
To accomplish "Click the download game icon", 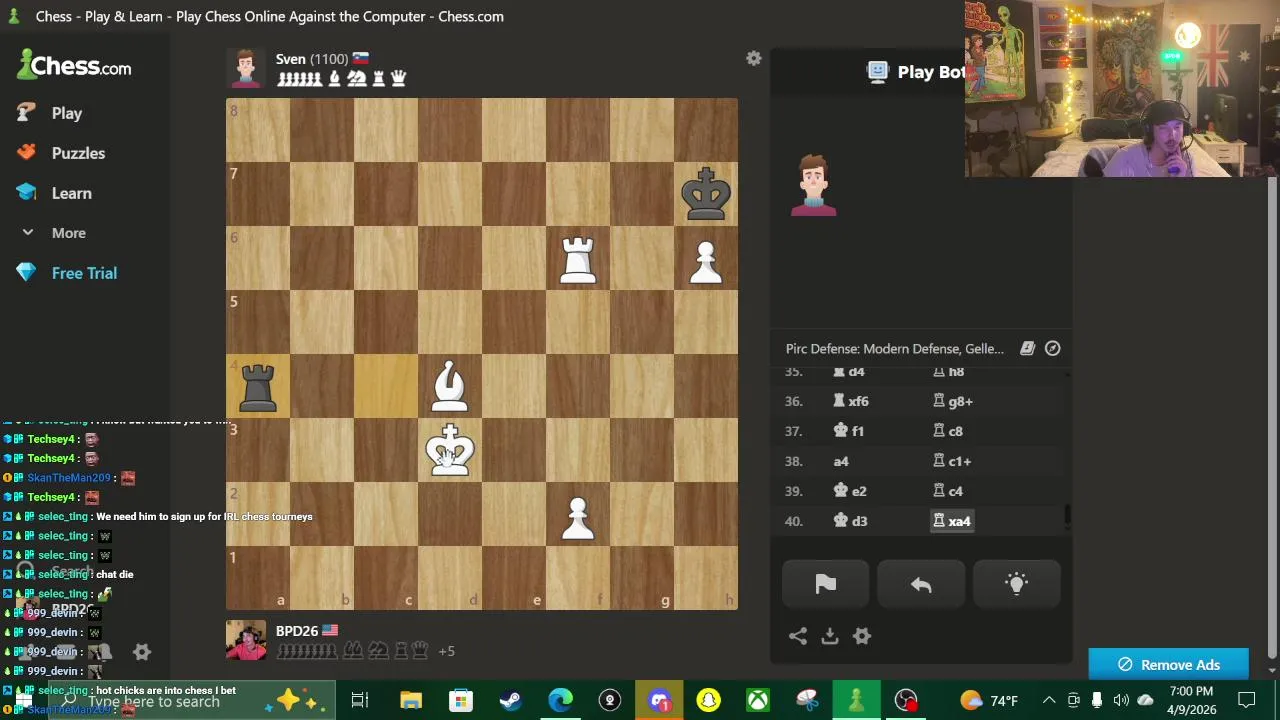I will [x=830, y=636].
